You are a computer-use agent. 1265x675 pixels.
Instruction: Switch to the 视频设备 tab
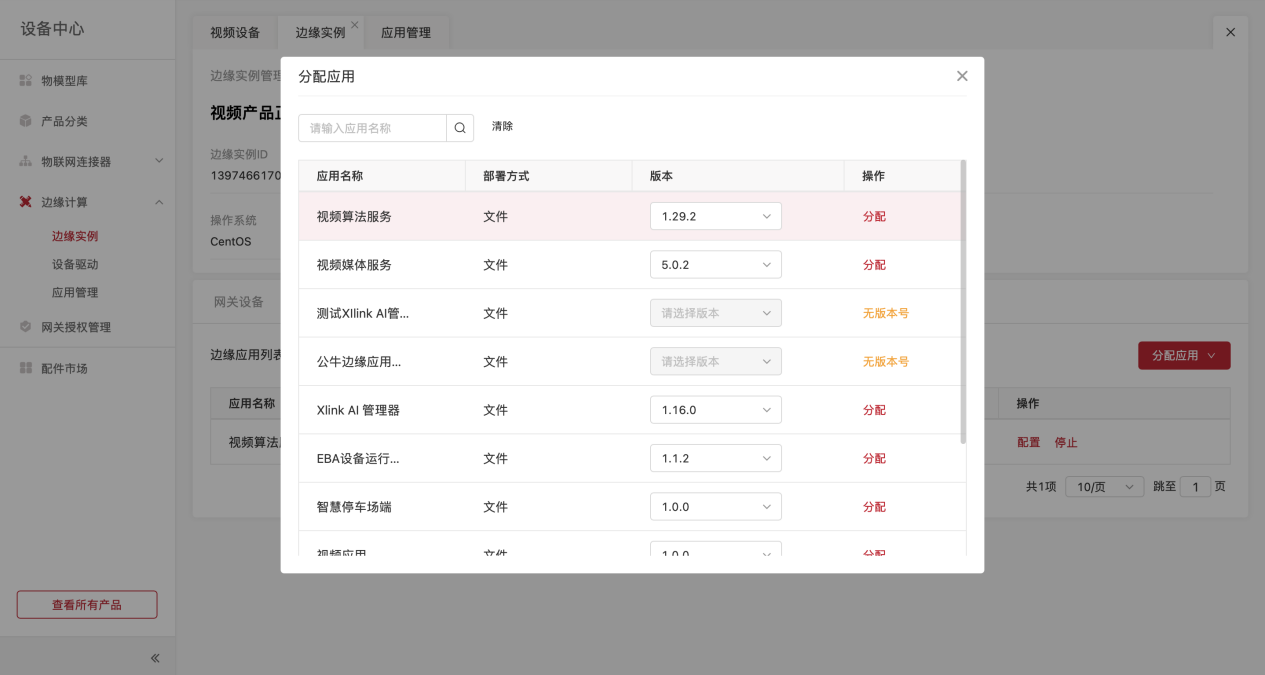click(235, 32)
